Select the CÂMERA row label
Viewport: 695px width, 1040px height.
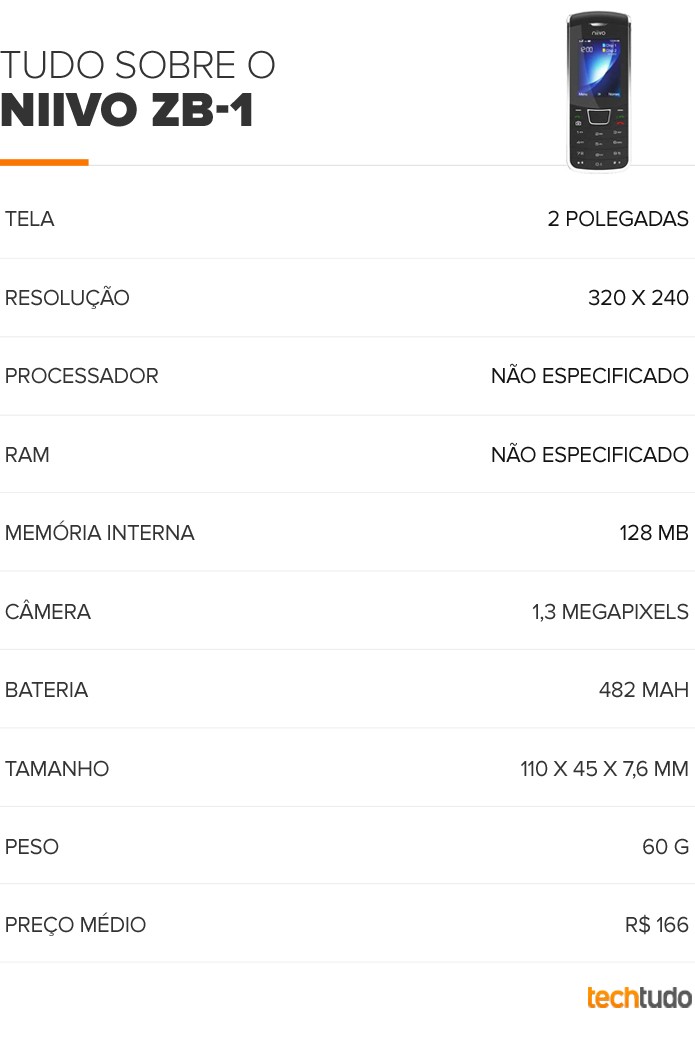(x=48, y=612)
